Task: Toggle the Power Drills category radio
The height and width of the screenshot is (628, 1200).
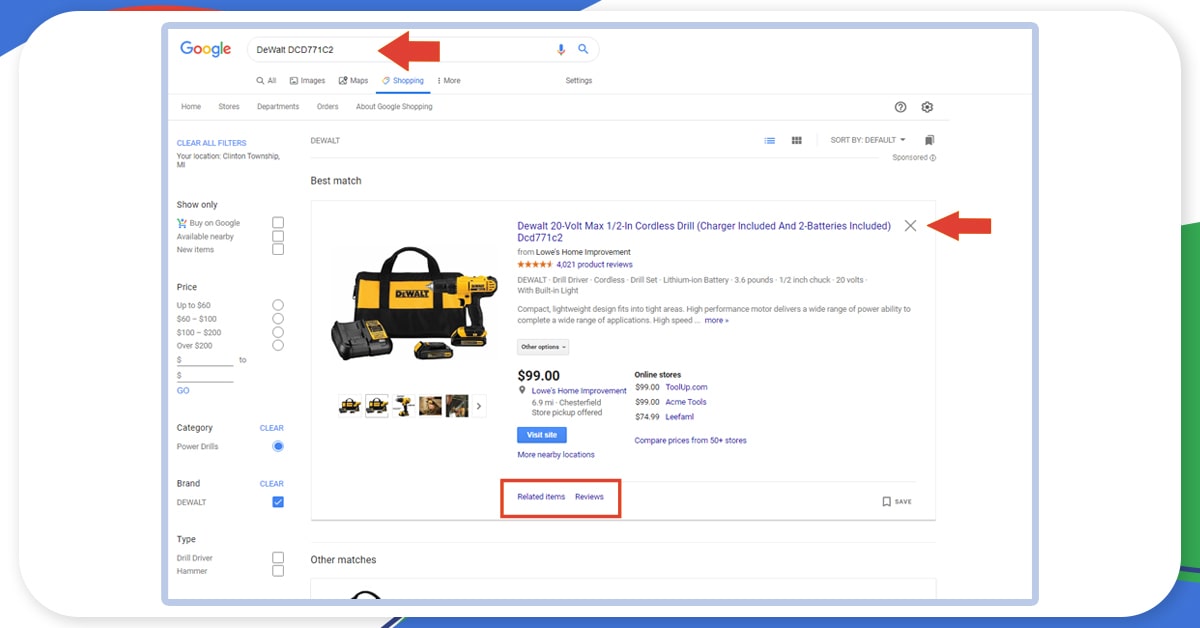Action: pyautogui.click(x=278, y=446)
